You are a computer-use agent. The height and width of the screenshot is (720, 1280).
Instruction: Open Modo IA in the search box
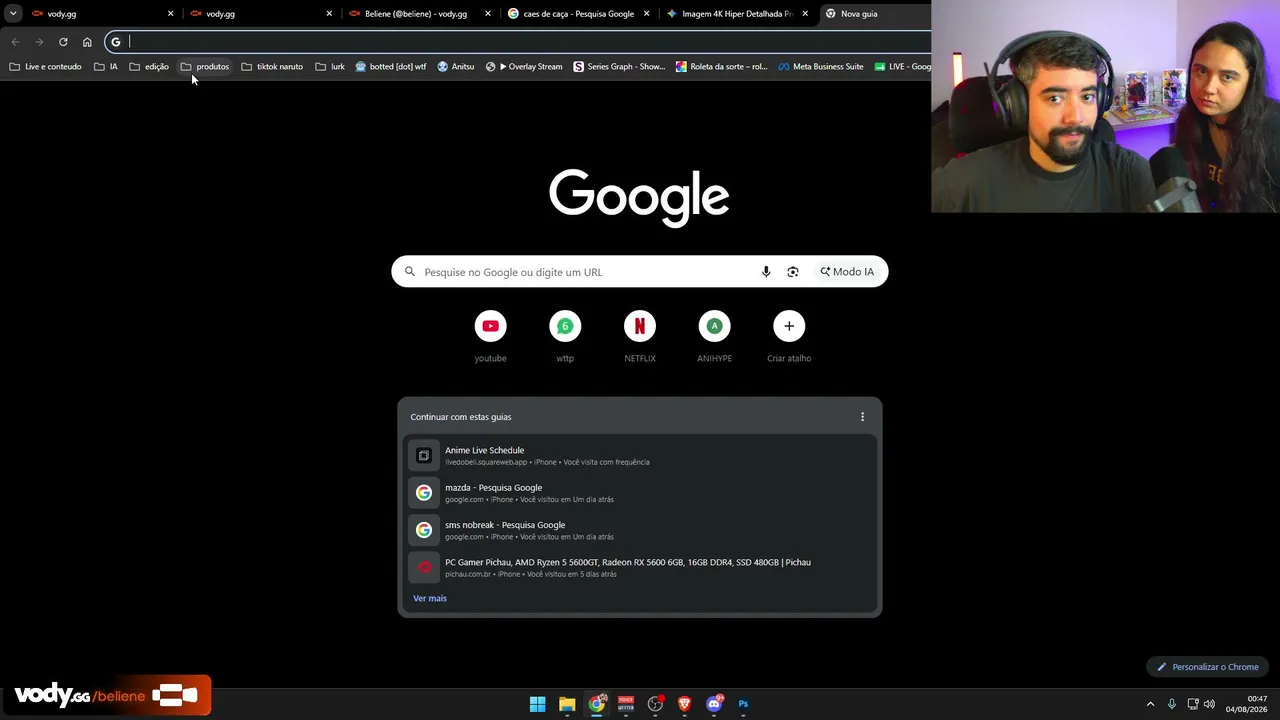tap(847, 272)
